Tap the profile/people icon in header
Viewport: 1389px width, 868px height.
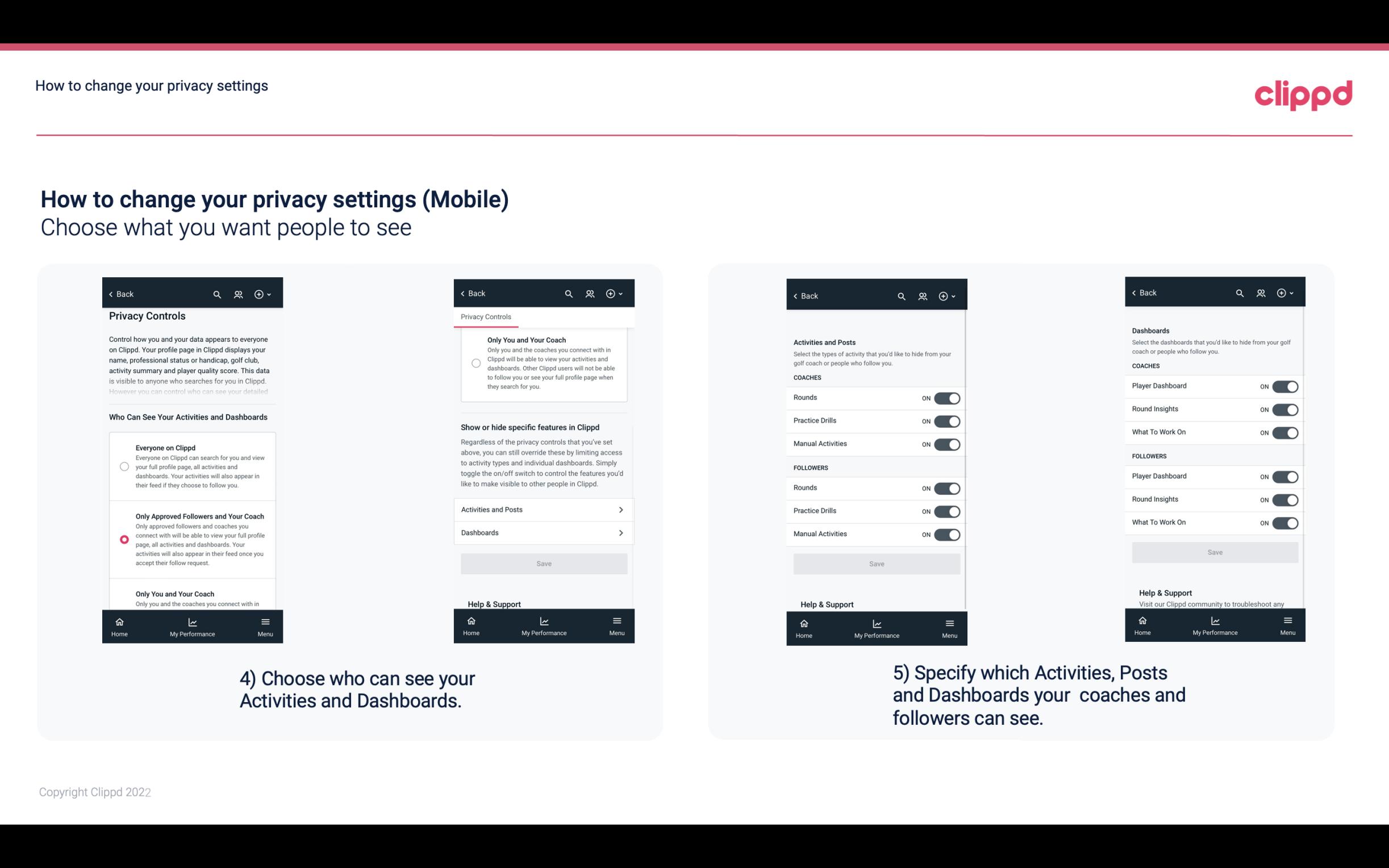click(238, 294)
